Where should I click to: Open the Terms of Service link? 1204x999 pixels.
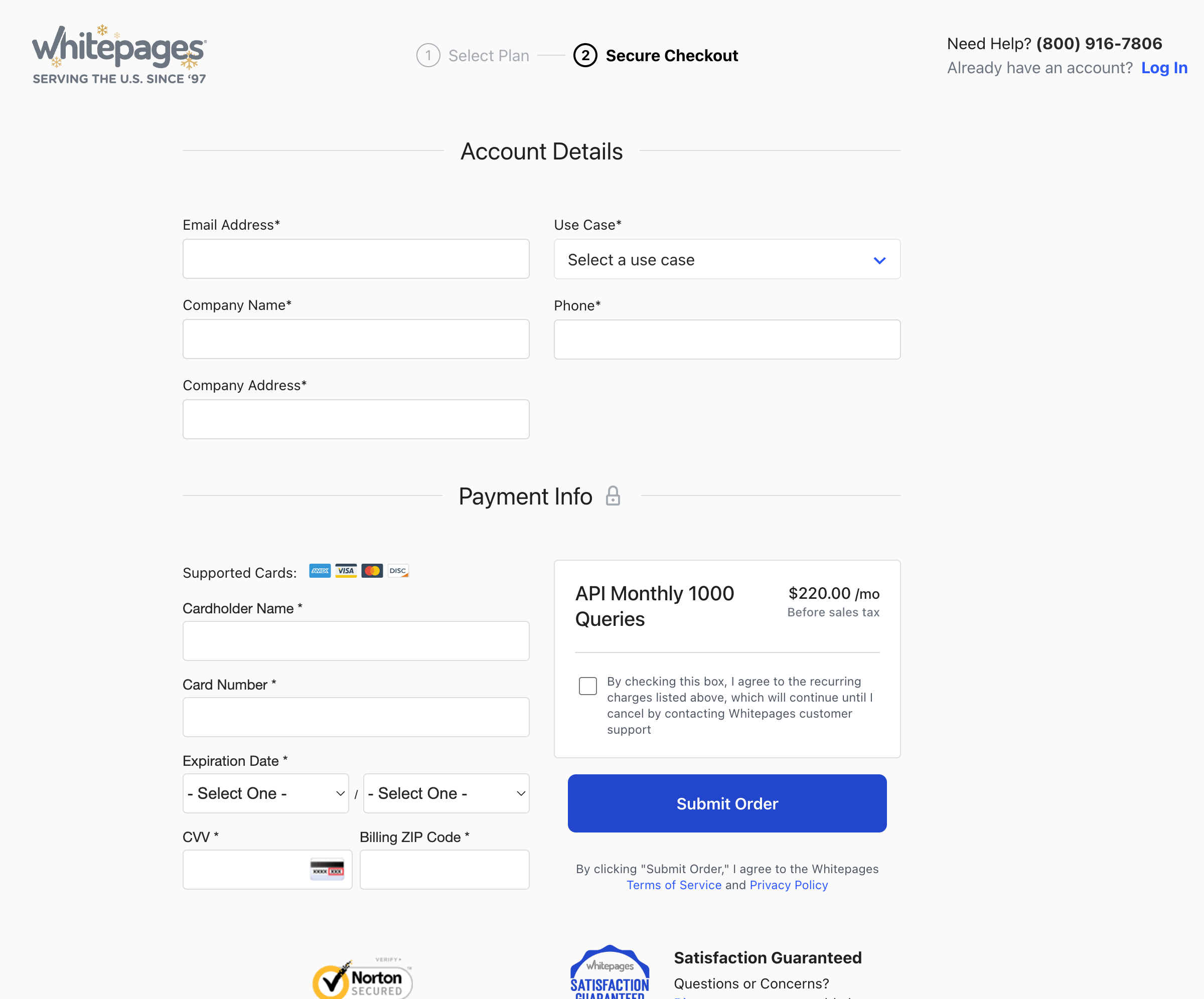coord(674,885)
